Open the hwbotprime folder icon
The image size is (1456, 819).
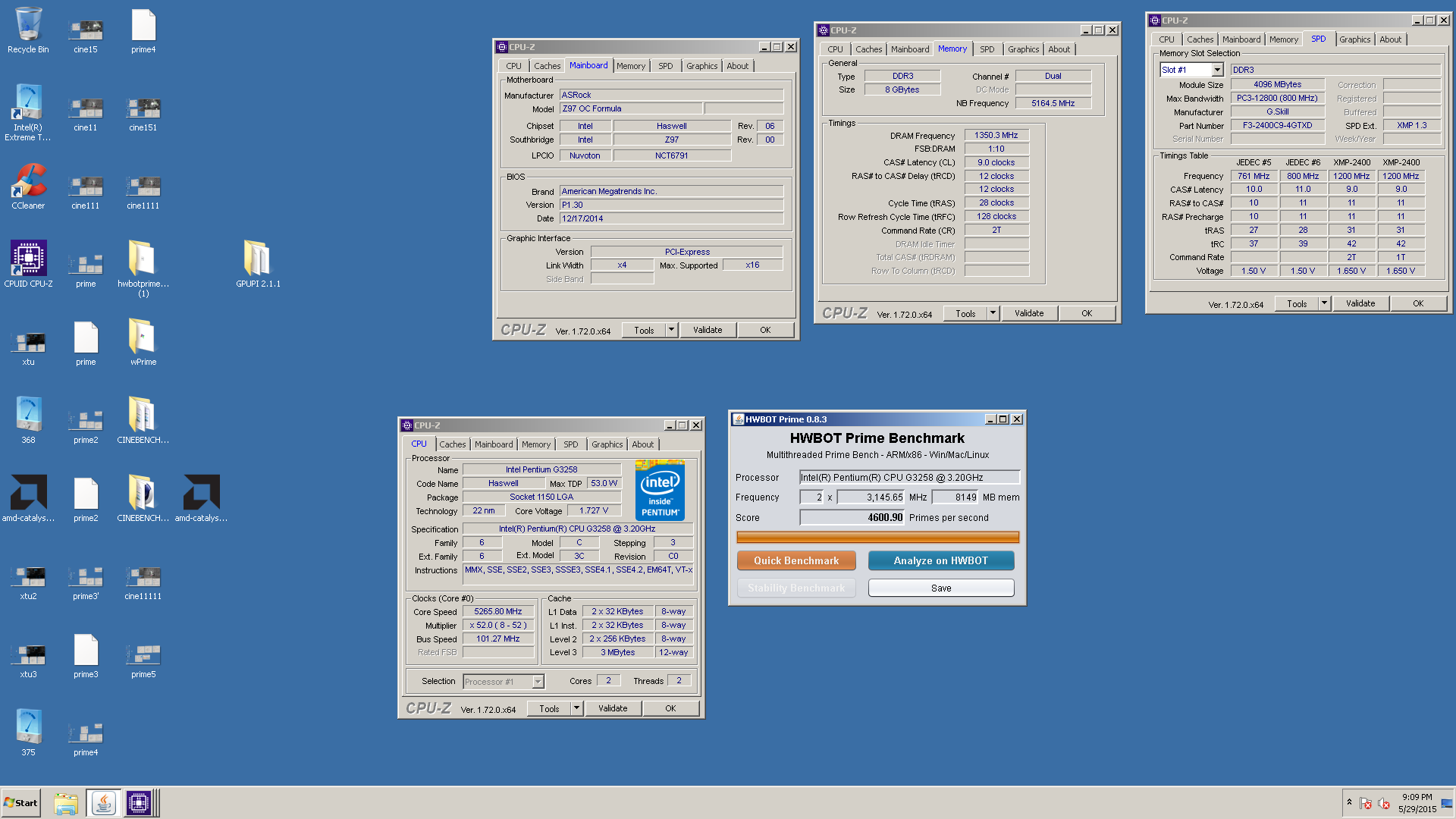click(x=143, y=267)
